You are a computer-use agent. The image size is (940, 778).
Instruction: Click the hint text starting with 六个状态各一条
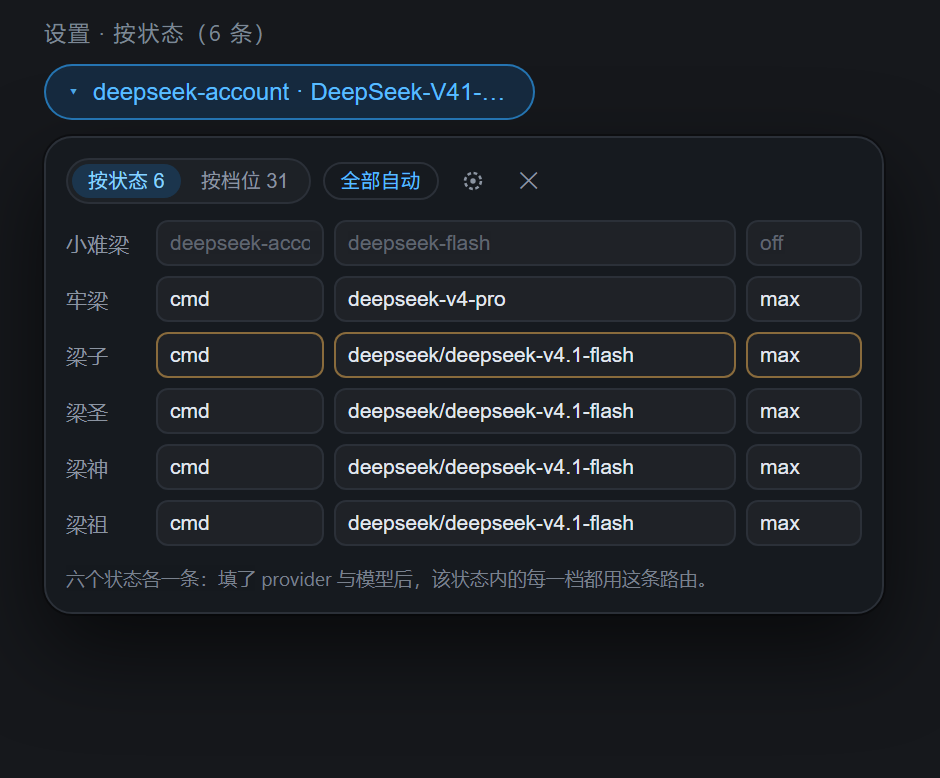point(387,579)
